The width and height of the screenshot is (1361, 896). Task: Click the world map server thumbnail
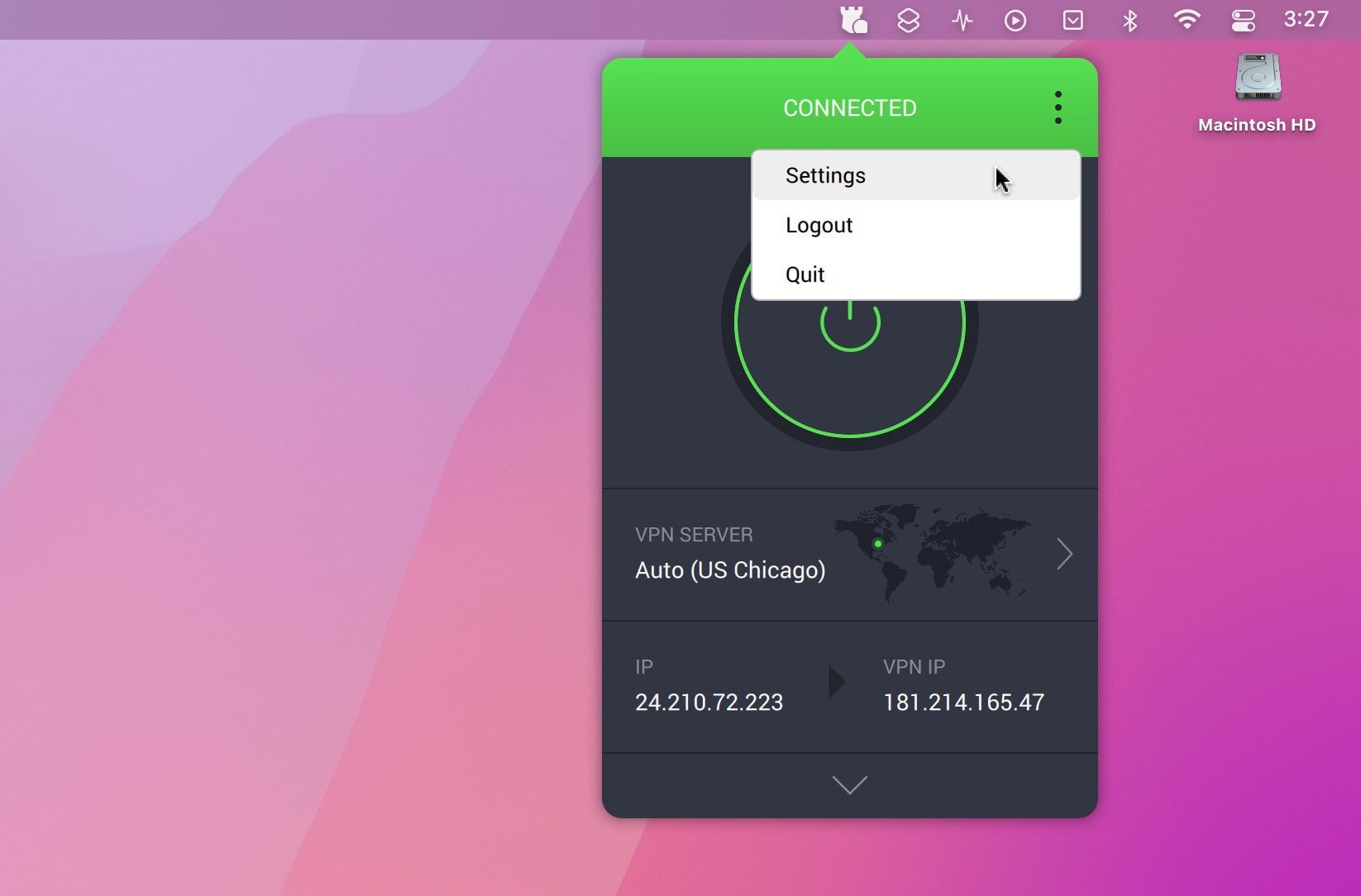(932, 552)
